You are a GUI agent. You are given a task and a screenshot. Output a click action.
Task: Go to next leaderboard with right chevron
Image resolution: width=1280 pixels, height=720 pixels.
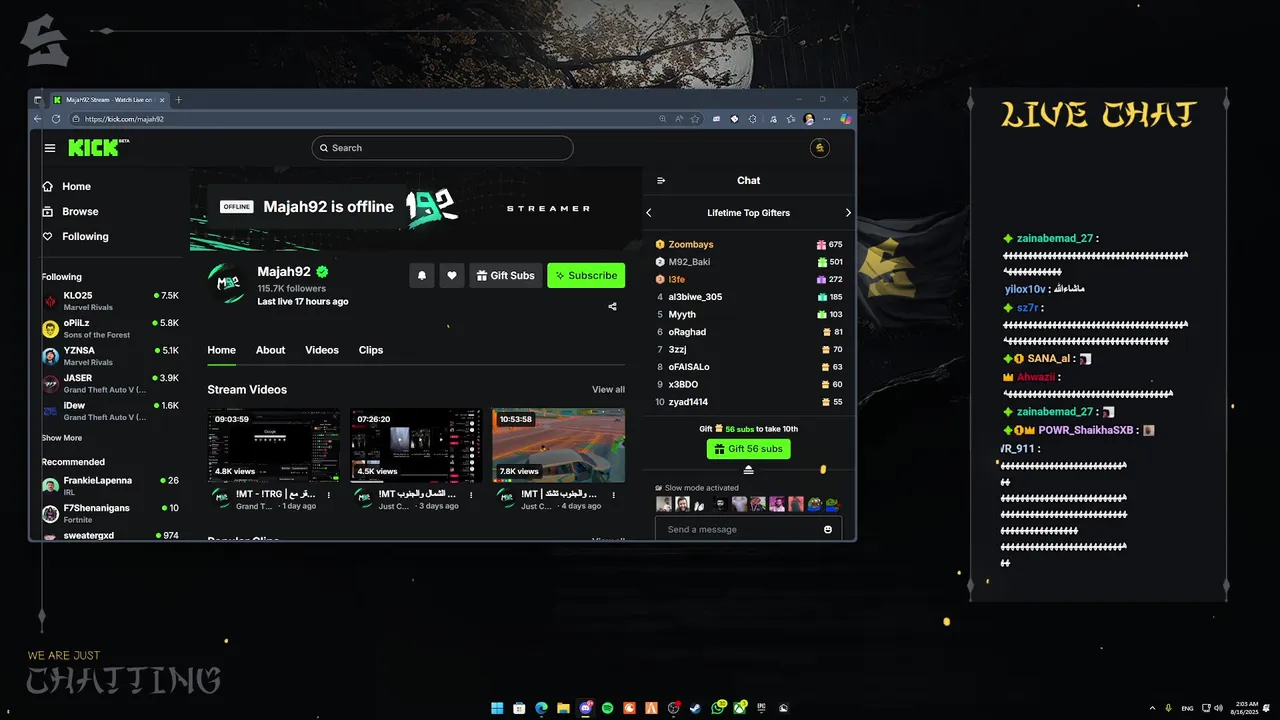848,213
